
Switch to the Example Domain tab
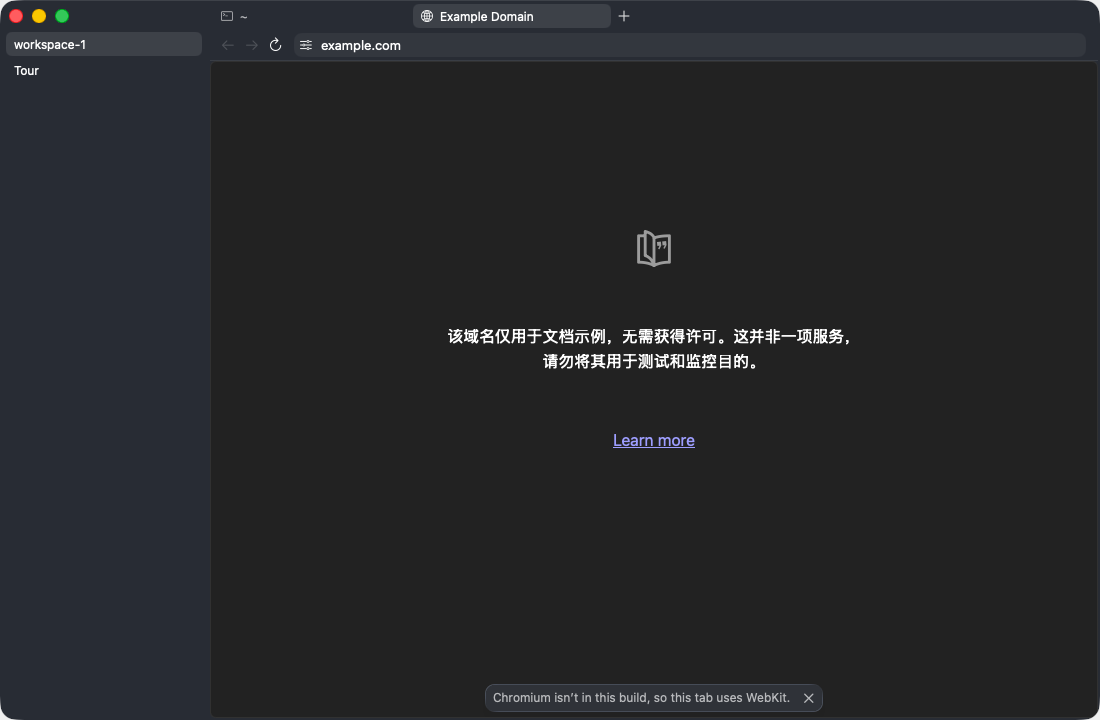pyautogui.click(x=511, y=16)
